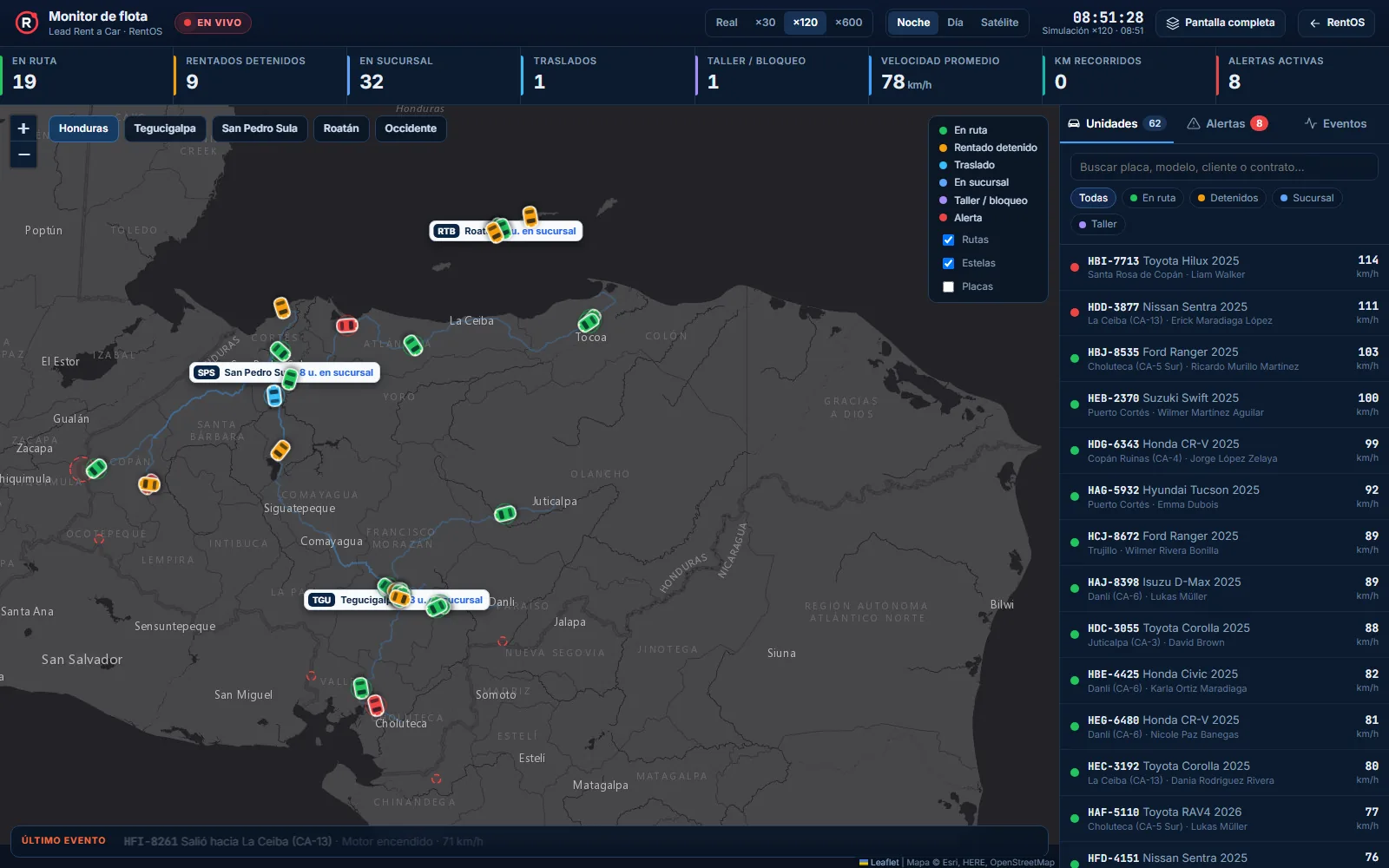The height and width of the screenshot is (868, 1389).
Task: Open the SPS San Pedro Sula branch label
Action: click(285, 372)
